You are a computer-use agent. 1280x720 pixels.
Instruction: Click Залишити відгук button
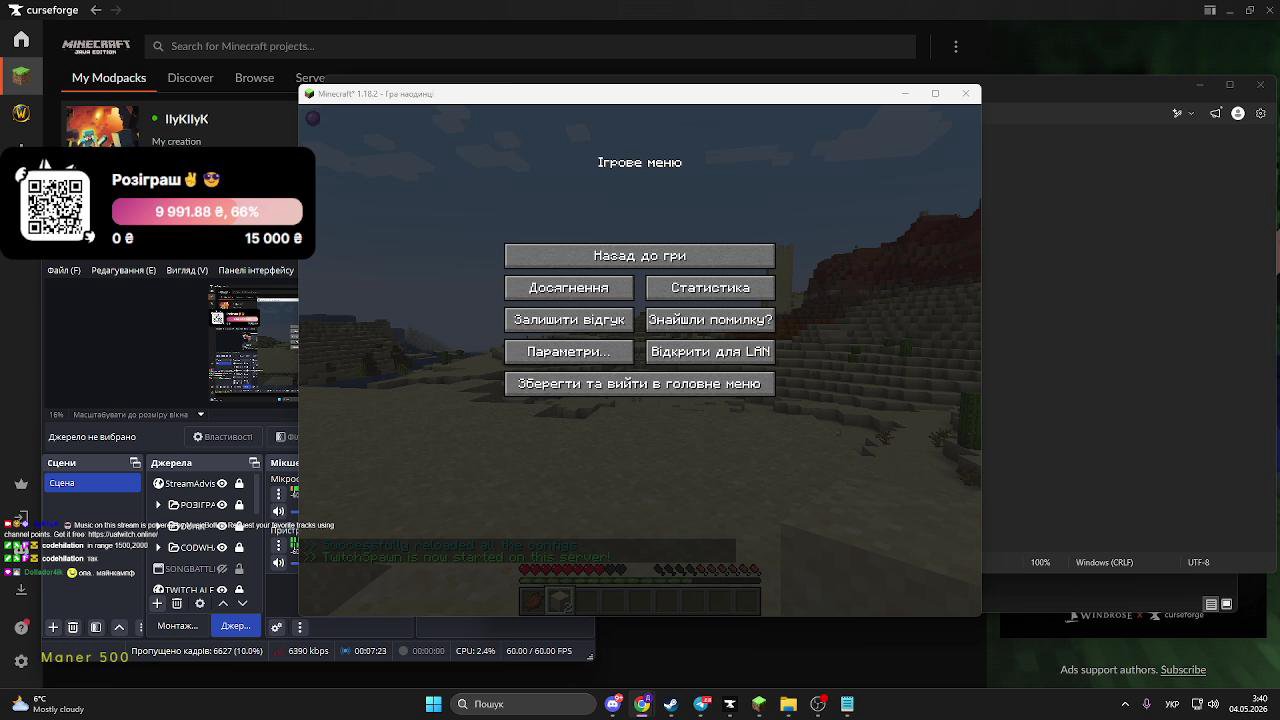(x=569, y=320)
